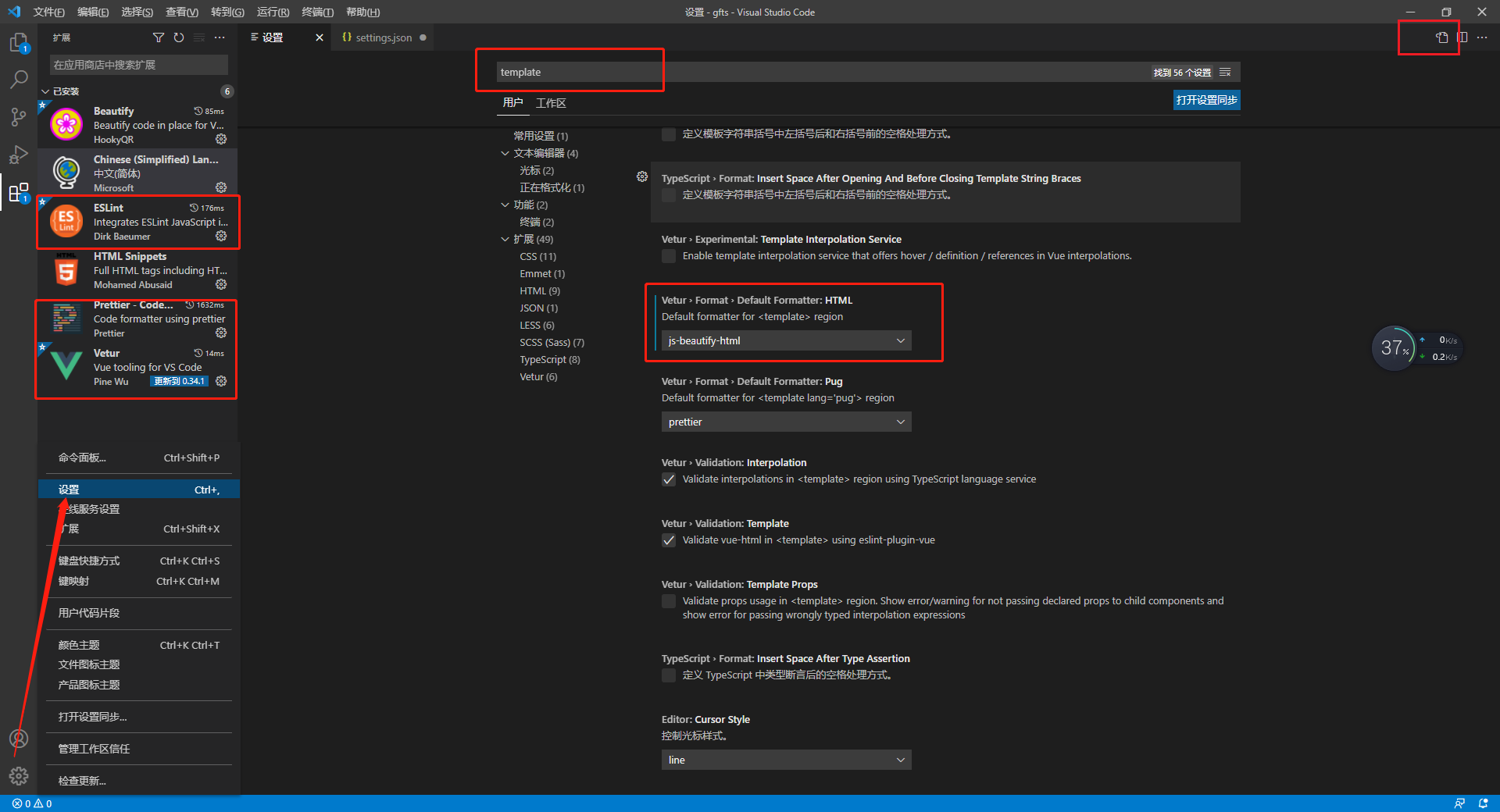Click extension marketplace search field
The height and width of the screenshot is (812, 1500).
(139, 65)
